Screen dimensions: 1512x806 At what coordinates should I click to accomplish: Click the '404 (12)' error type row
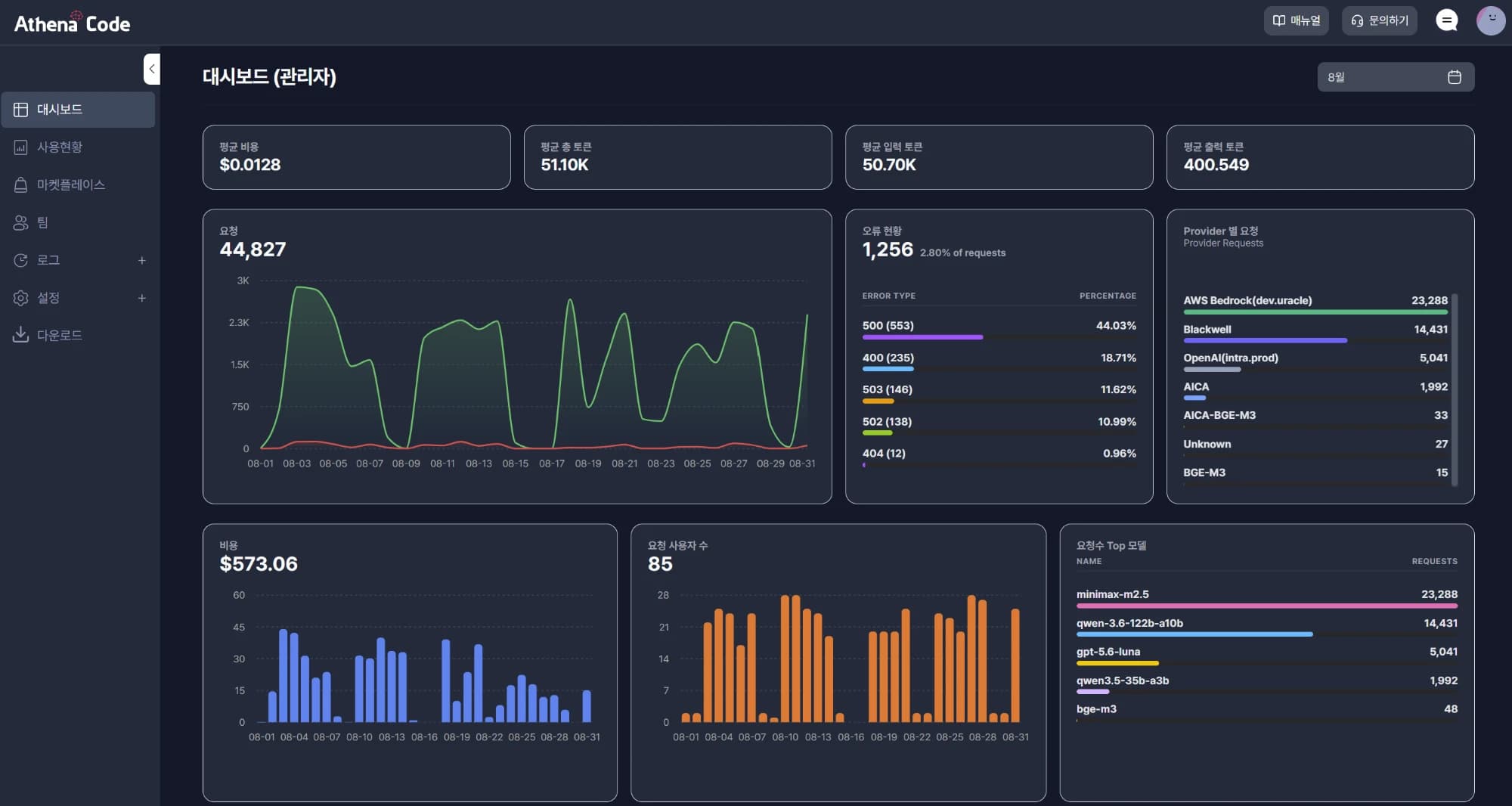(999, 458)
